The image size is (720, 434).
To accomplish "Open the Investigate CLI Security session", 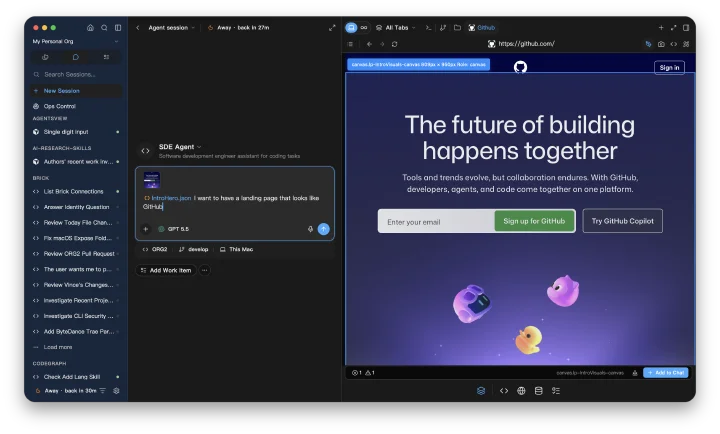I will click(76, 316).
